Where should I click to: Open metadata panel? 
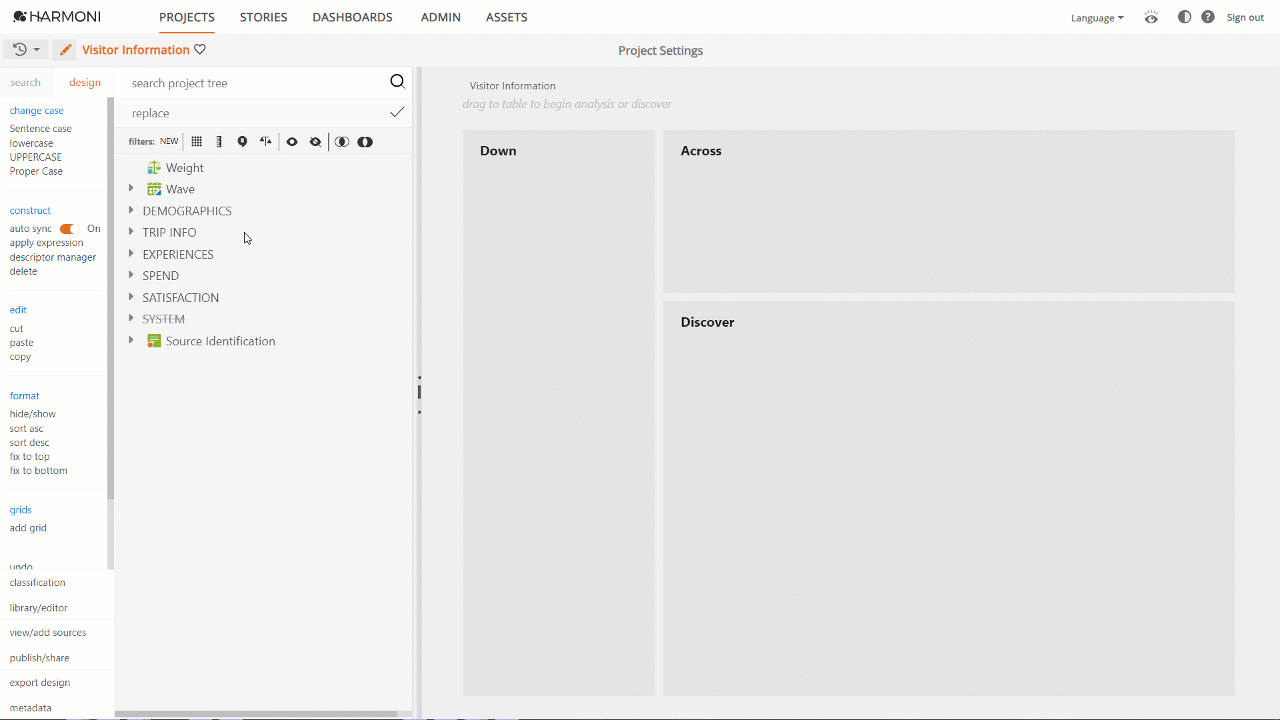point(31,708)
